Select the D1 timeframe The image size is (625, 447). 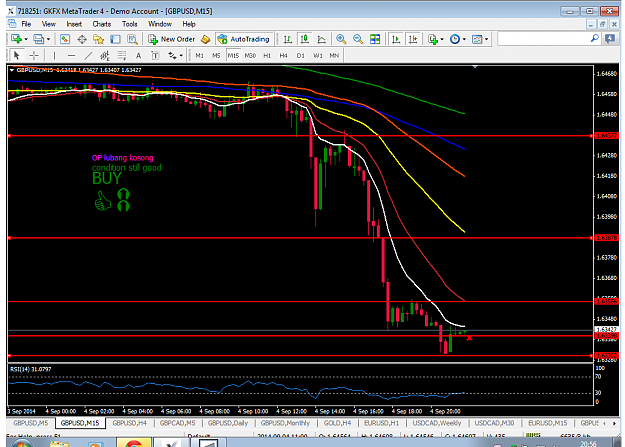[301, 55]
